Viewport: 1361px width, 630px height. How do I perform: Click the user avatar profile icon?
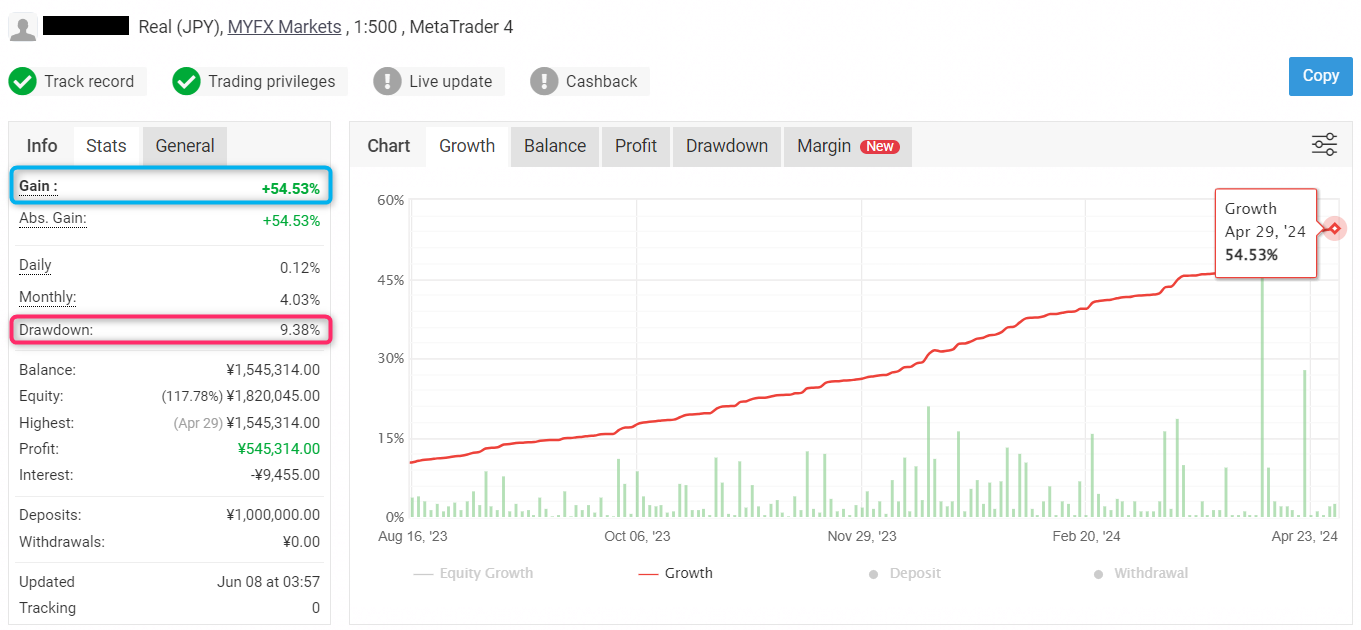23,27
